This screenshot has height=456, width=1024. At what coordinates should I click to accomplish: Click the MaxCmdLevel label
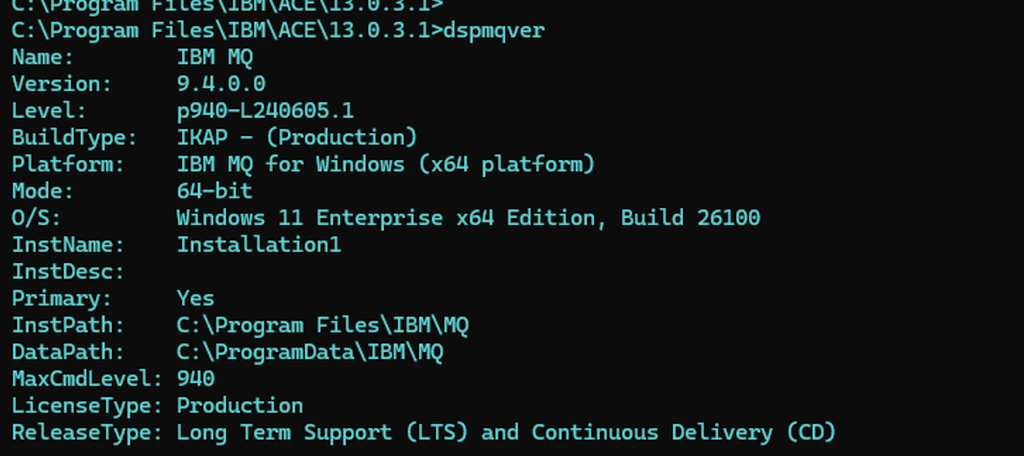87,379
